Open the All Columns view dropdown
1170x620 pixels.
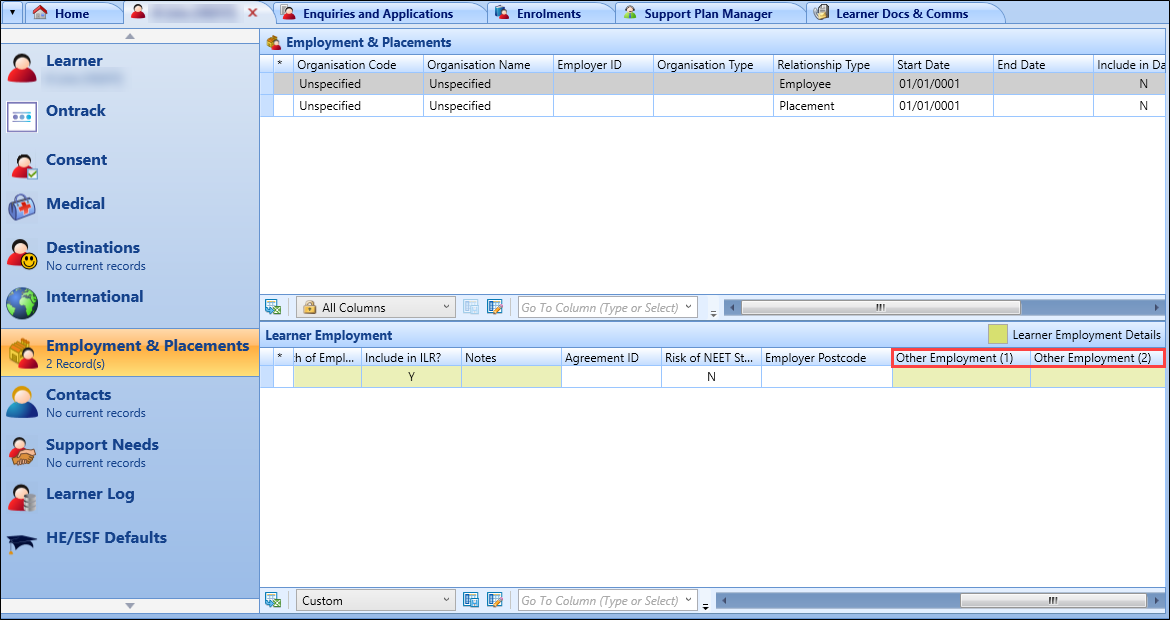tap(375, 307)
